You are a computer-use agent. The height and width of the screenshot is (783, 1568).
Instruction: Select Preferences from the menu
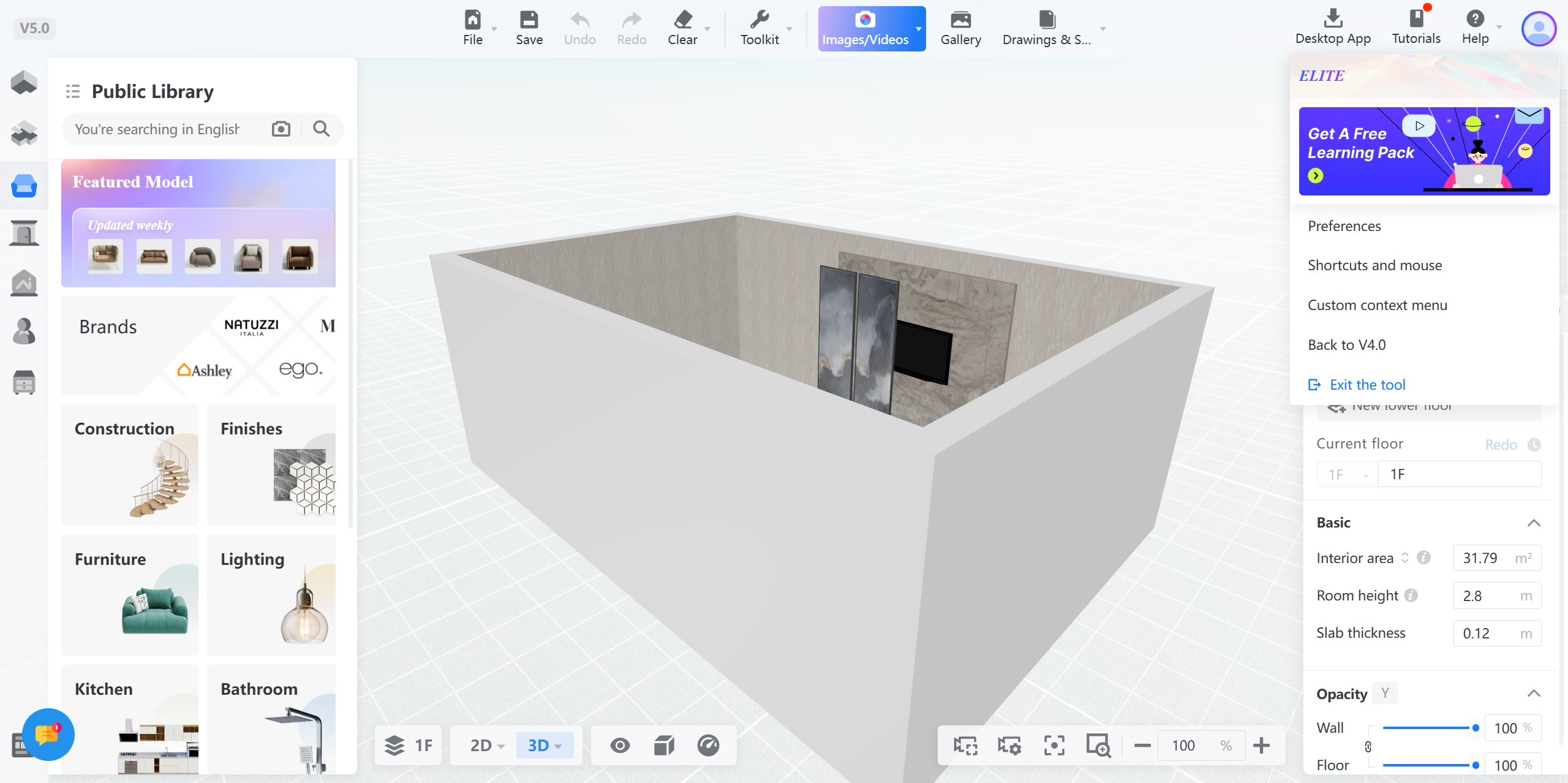tap(1344, 226)
